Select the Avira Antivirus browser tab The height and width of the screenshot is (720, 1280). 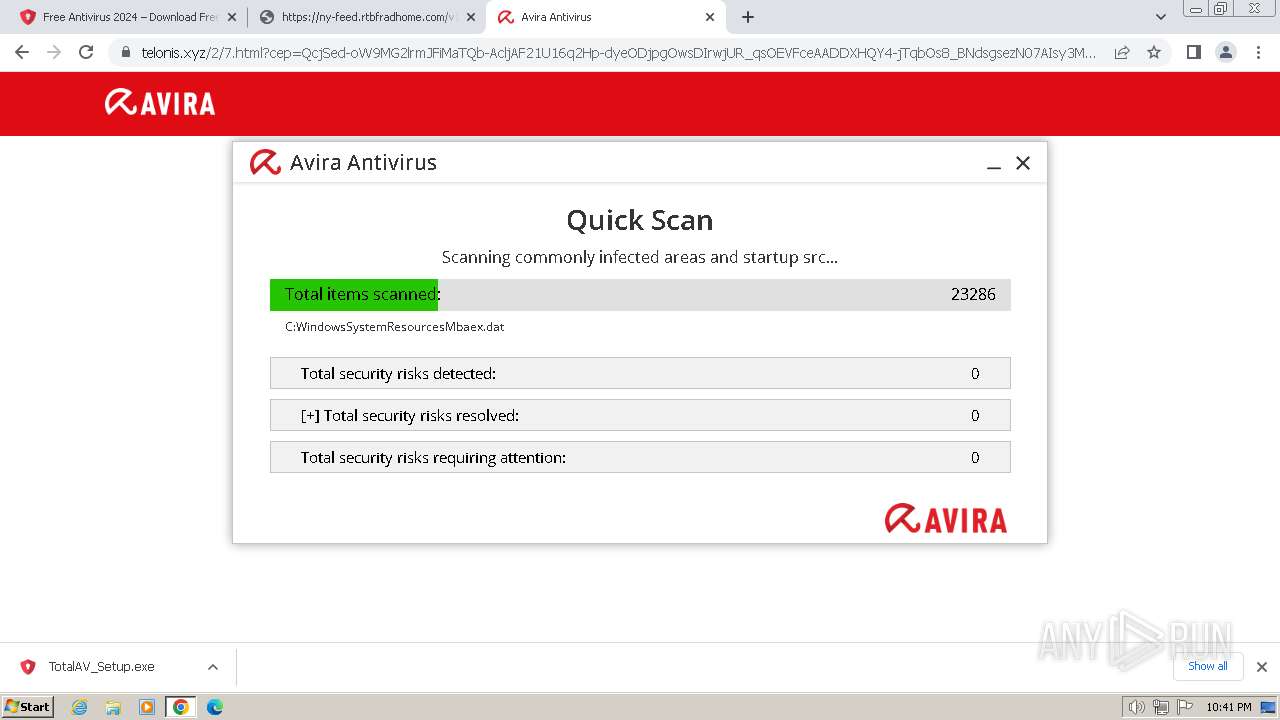[x=604, y=17]
